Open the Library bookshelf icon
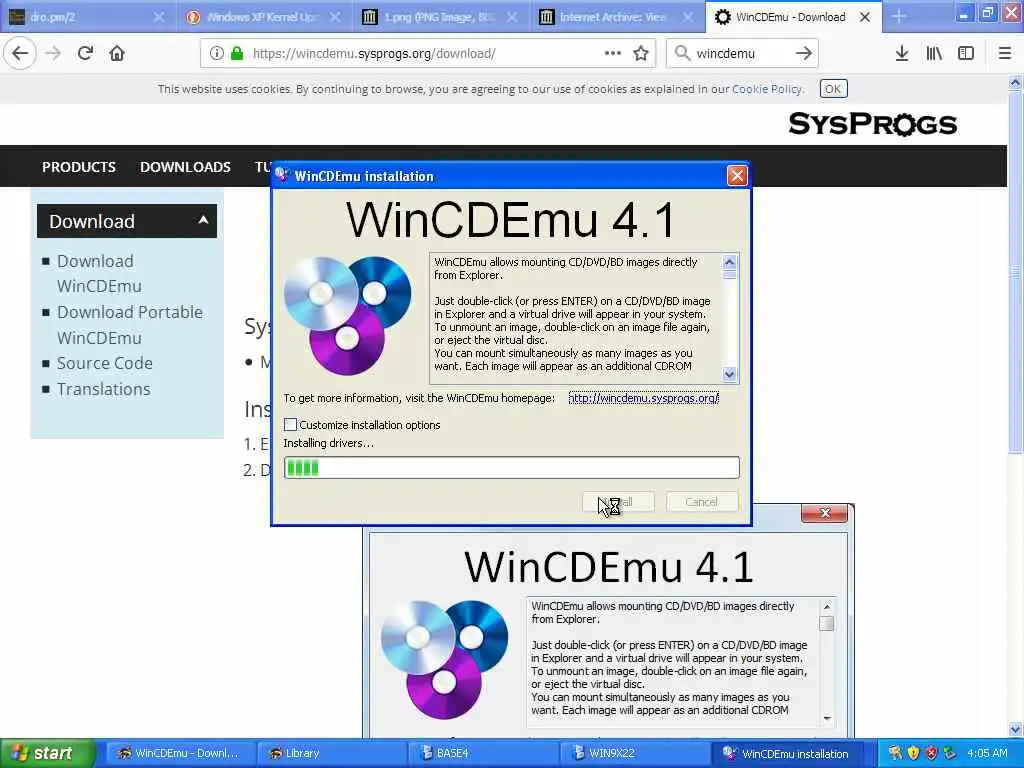 point(934,54)
